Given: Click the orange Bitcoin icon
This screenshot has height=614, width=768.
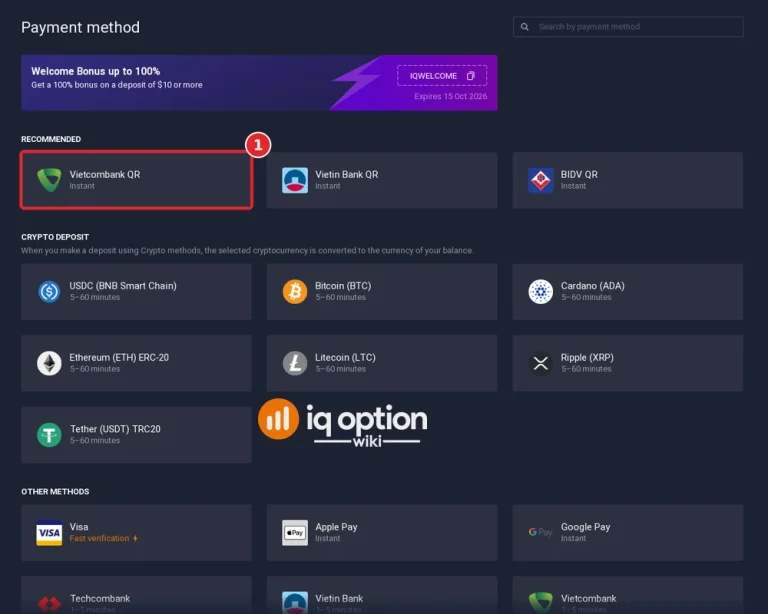Looking at the screenshot, I should 295,291.
